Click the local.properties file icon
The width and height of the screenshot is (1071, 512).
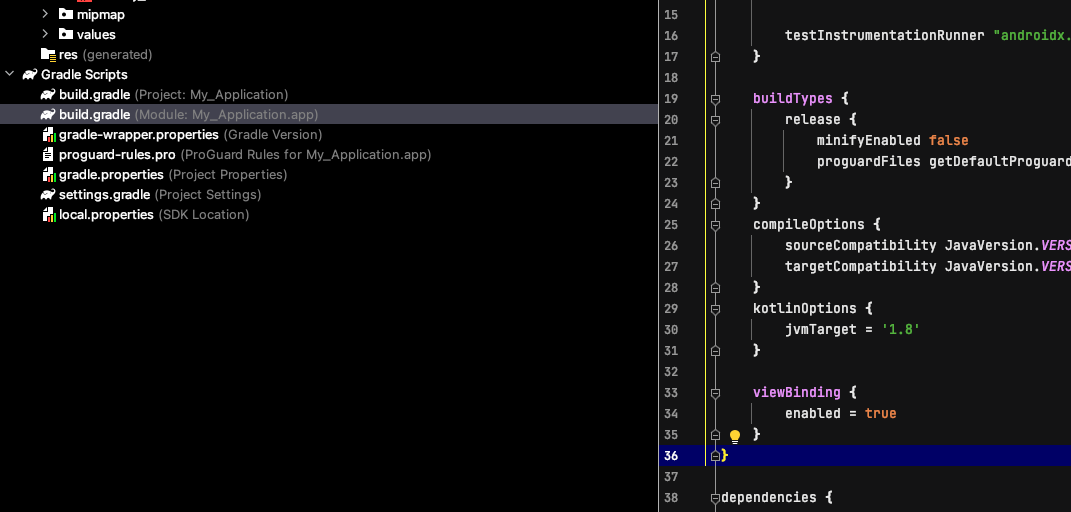click(x=48, y=215)
